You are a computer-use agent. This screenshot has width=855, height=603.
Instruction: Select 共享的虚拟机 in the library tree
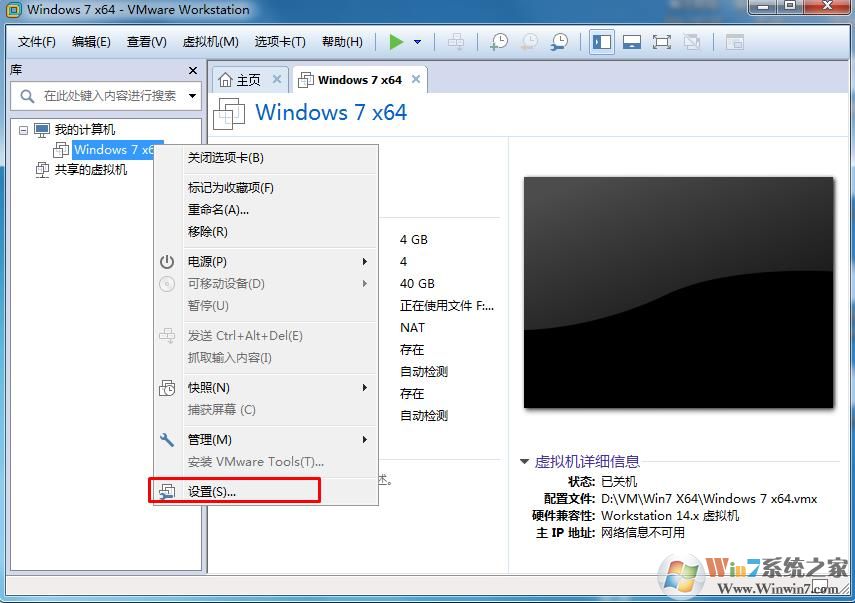click(x=91, y=170)
